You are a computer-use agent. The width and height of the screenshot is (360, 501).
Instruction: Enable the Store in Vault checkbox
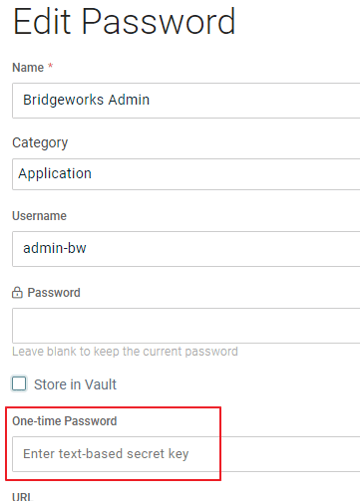tap(19, 384)
